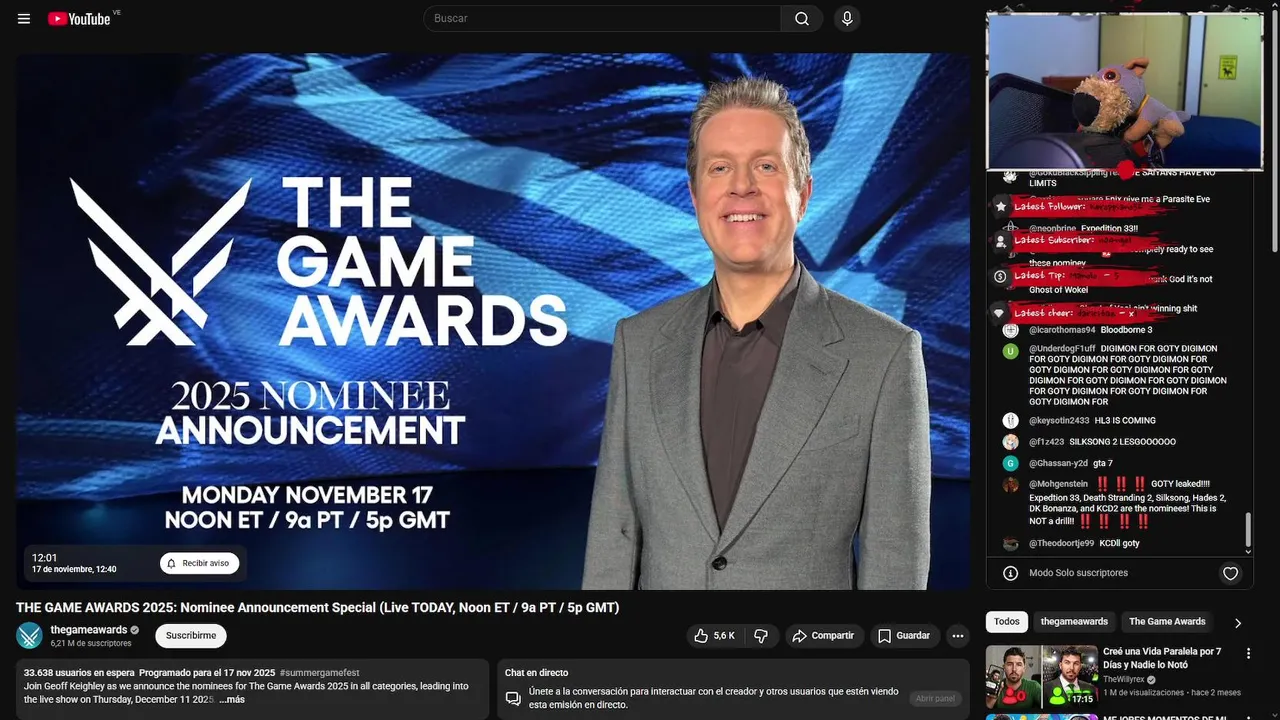
Task: Open thegameawards channel avatar
Action: click(30, 635)
